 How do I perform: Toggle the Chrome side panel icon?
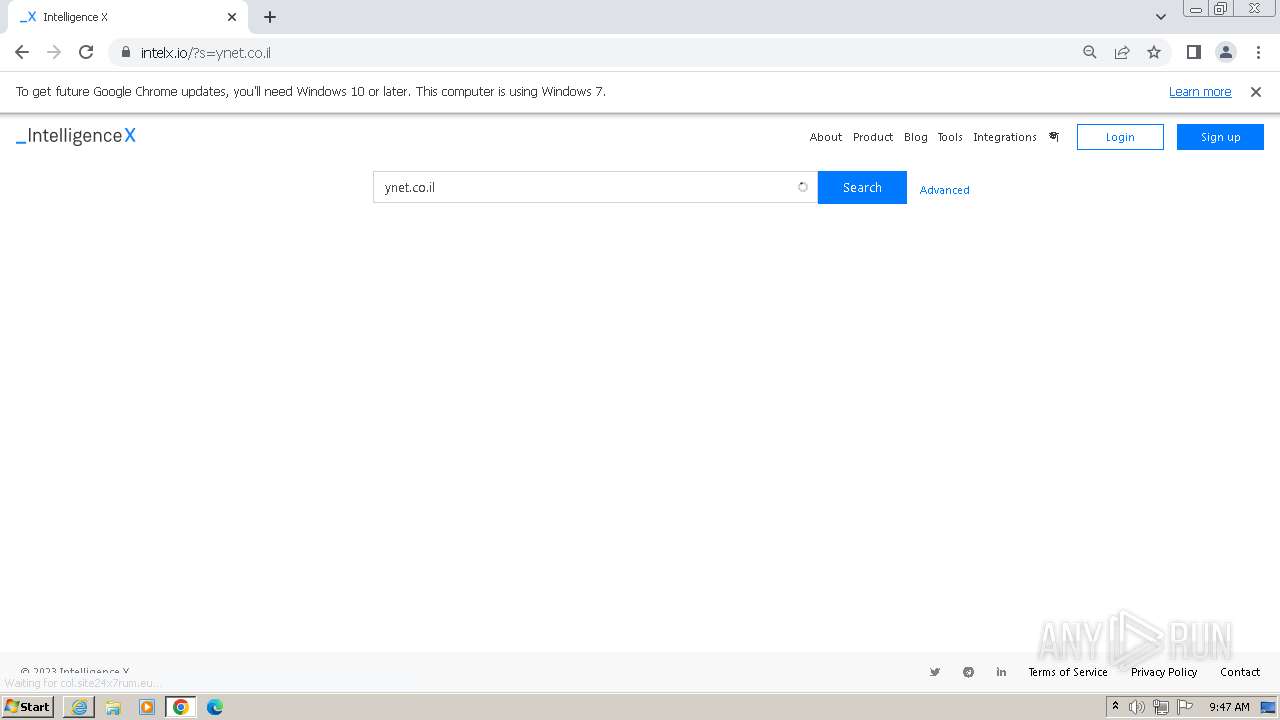pos(1194,52)
